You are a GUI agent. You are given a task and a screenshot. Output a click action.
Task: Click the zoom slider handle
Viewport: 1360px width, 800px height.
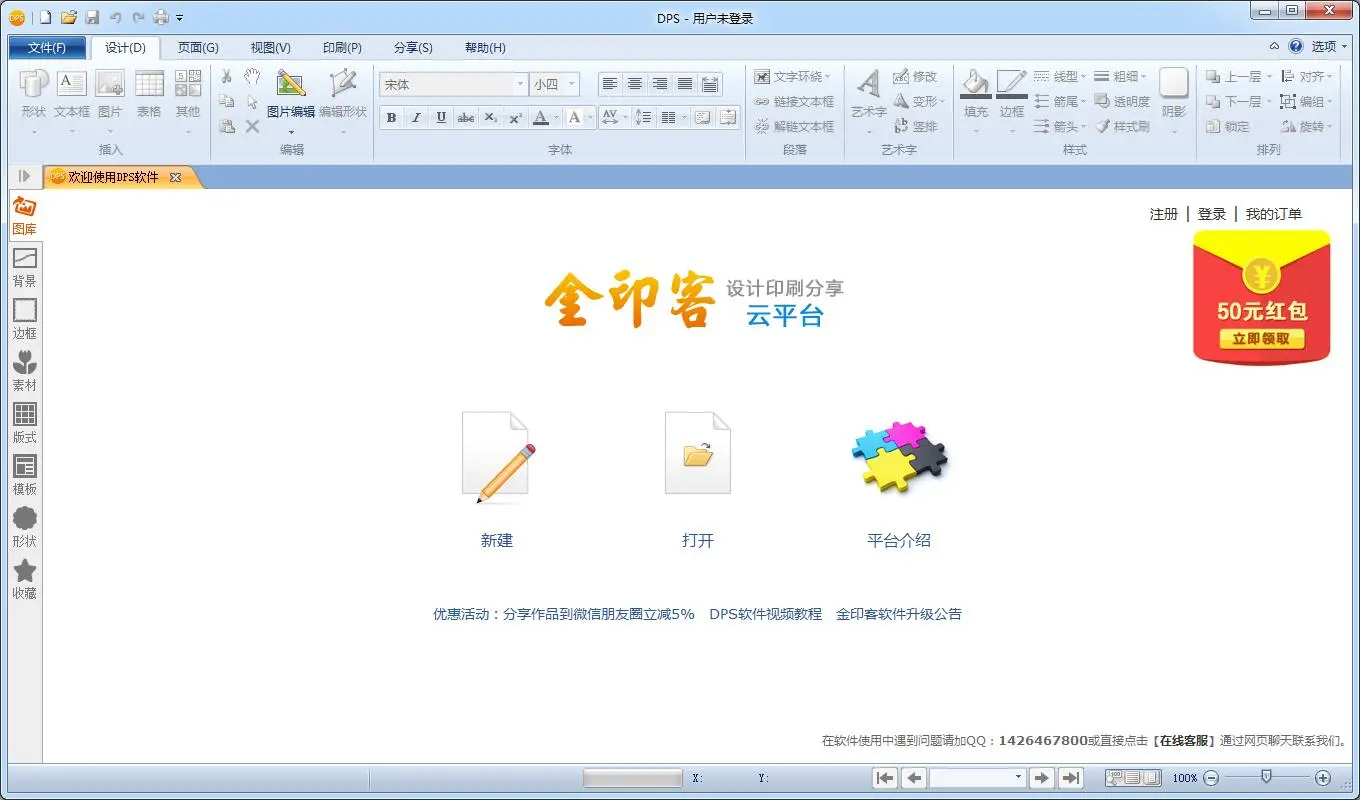click(x=1266, y=776)
